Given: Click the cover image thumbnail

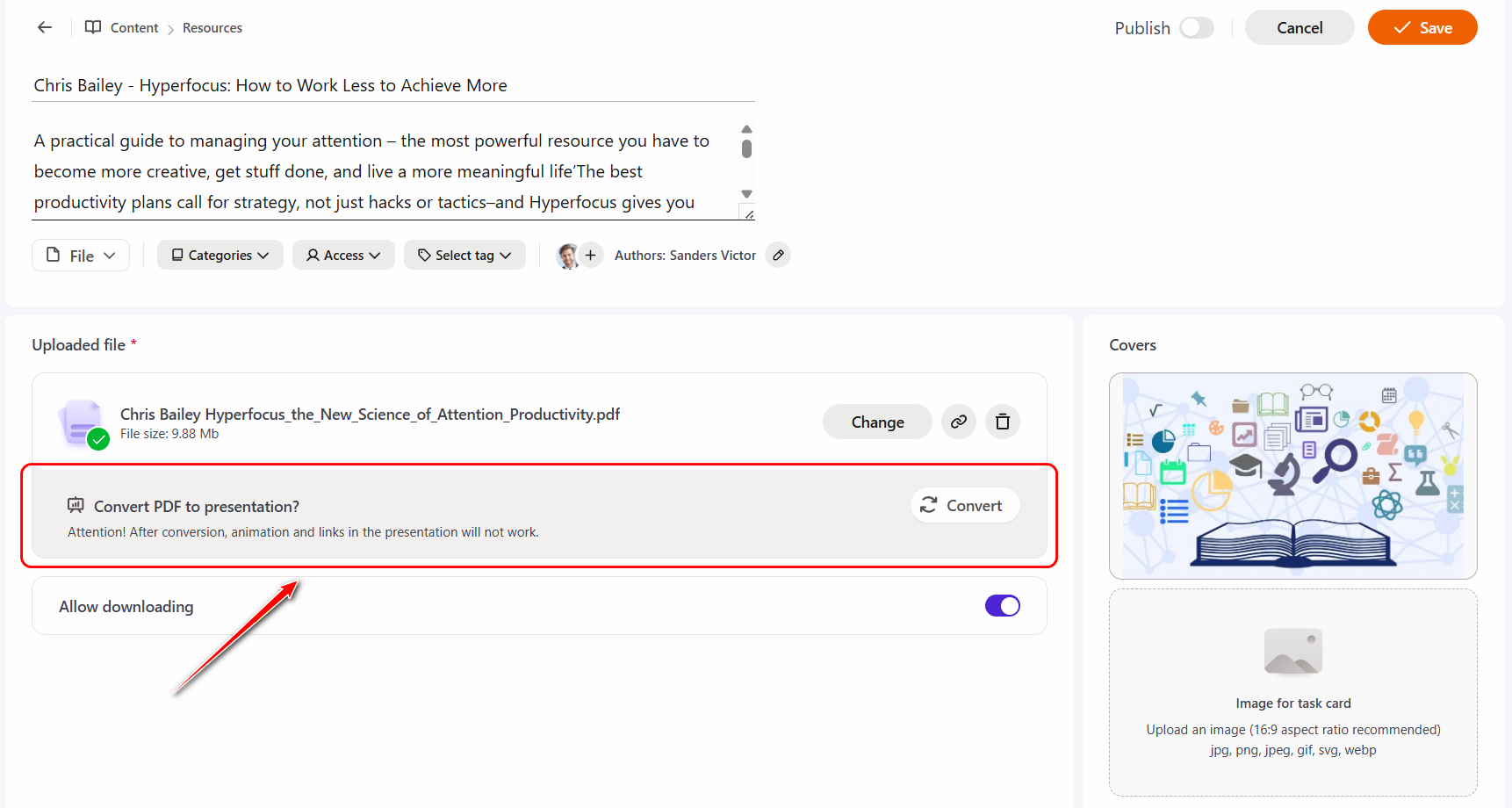Looking at the screenshot, I should click(x=1293, y=476).
